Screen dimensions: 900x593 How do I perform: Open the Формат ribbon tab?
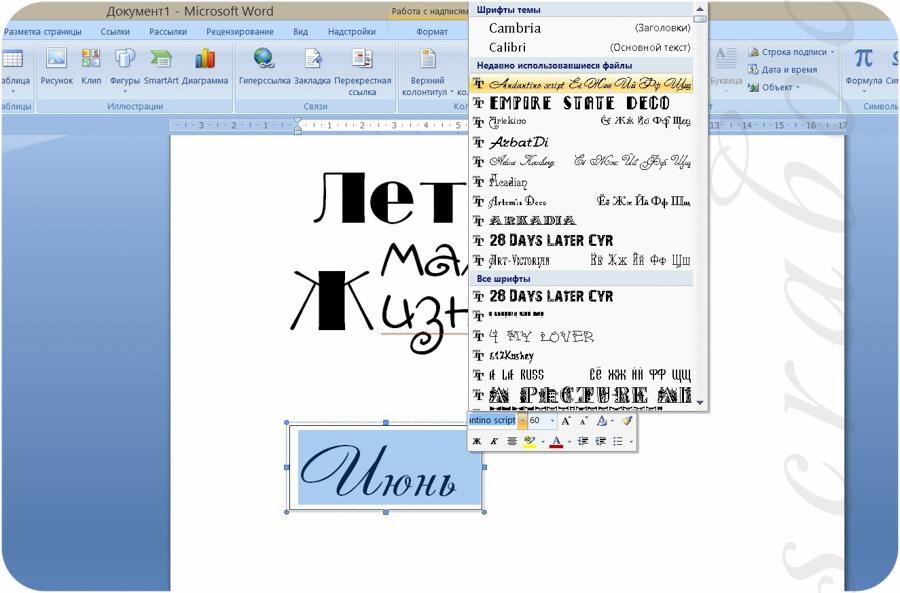[432, 32]
